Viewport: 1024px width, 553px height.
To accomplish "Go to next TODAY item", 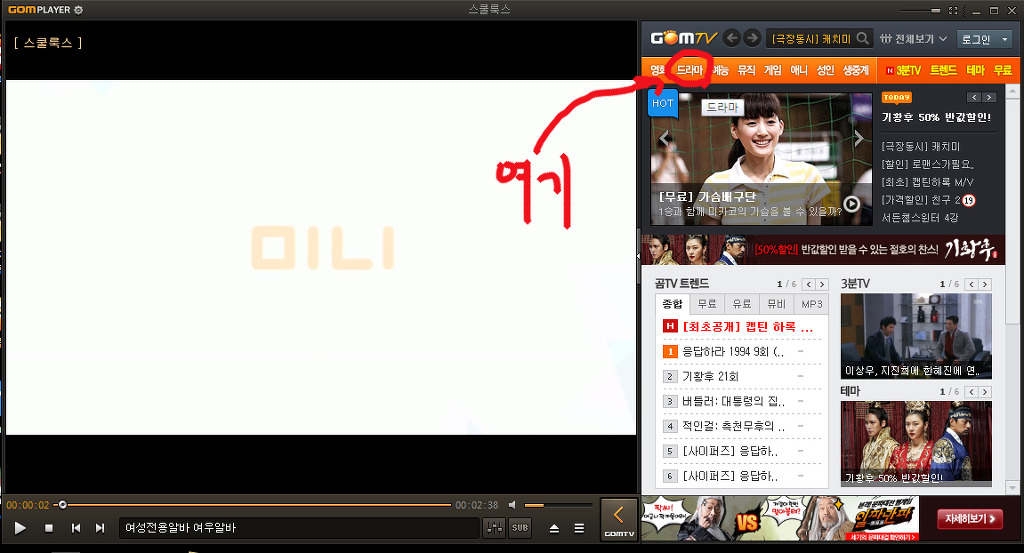I will tap(989, 97).
